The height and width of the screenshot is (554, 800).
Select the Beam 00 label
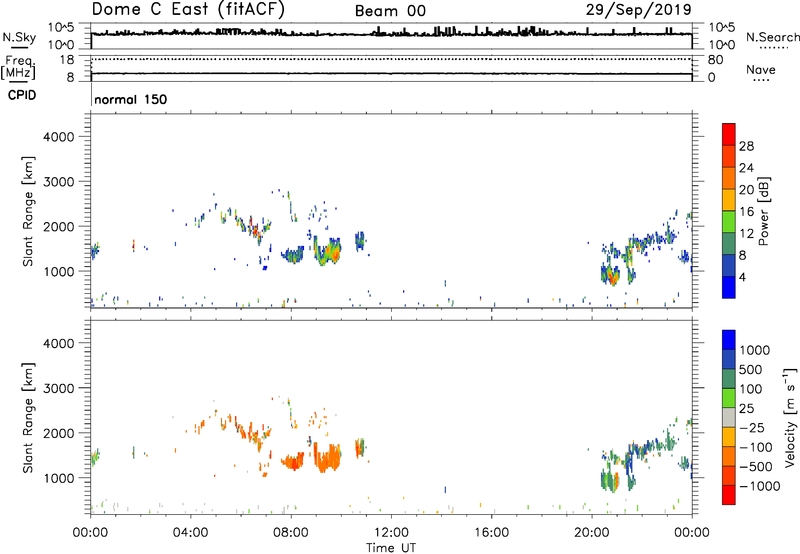(390, 11)
